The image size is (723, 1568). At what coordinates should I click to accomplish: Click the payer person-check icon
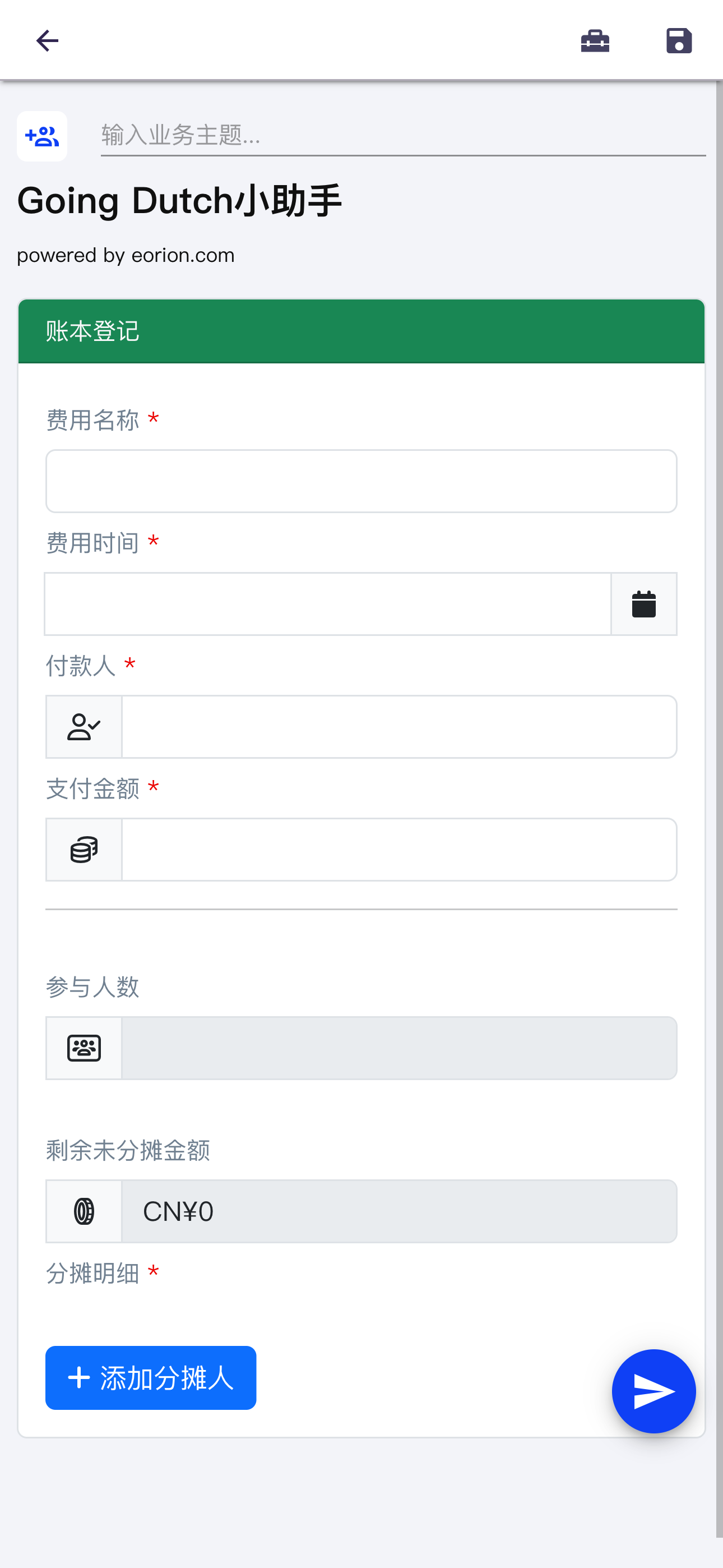(84, 727)
